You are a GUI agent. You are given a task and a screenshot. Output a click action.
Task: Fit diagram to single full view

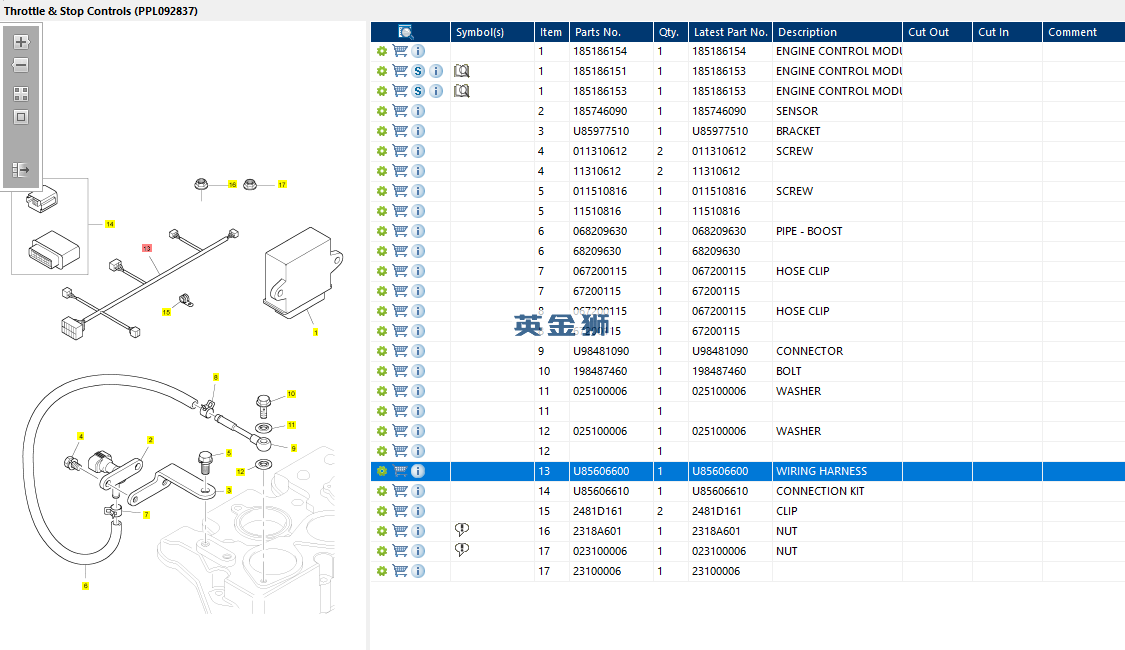click(21, 117)
